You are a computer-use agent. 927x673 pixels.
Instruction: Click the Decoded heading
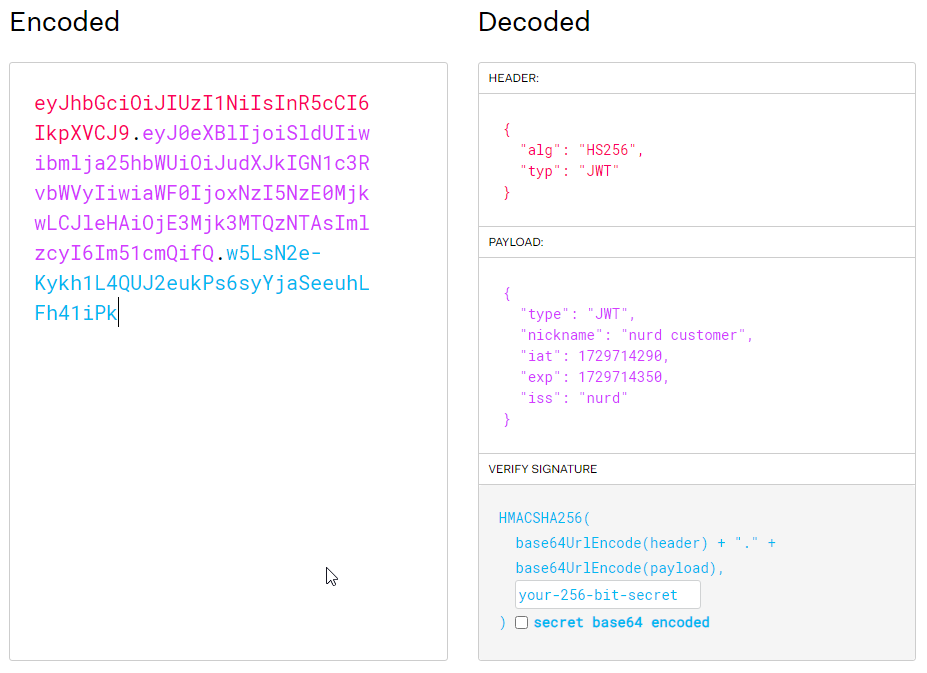pyautogui.click(x=534, y=22)
